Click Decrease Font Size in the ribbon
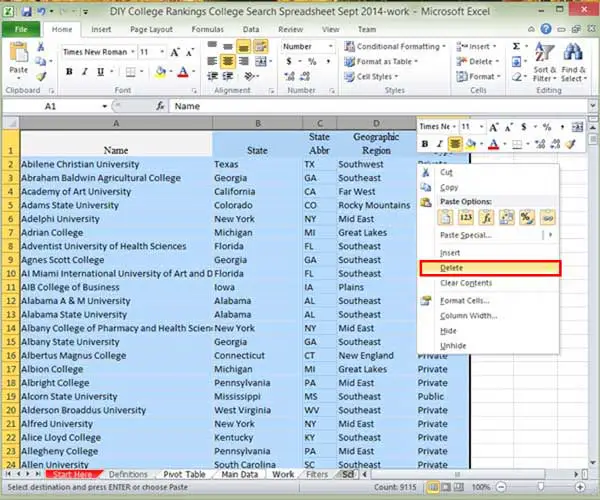600x500 pixels. coord(190,52)
